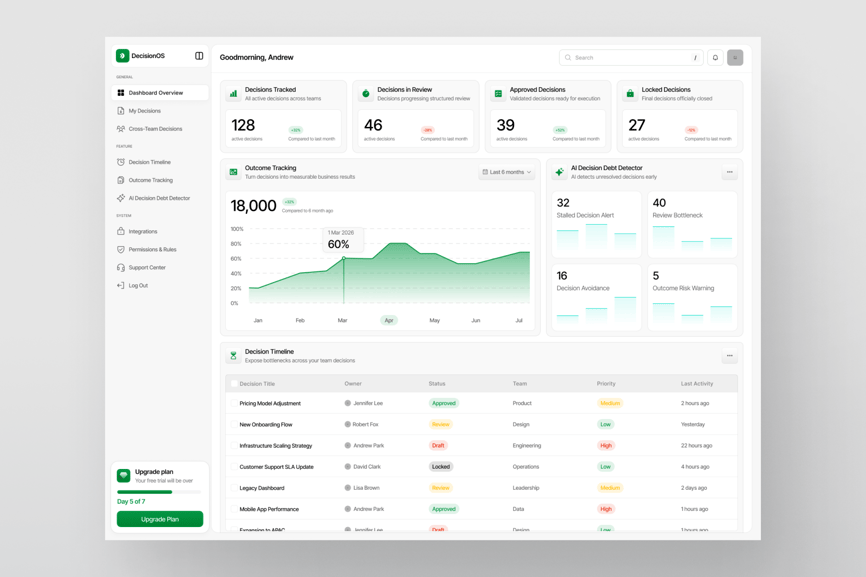Image resolution: width=866 pixels, height=577 pixels.
Task: Open the notifications bell
Action: (715, 58)
